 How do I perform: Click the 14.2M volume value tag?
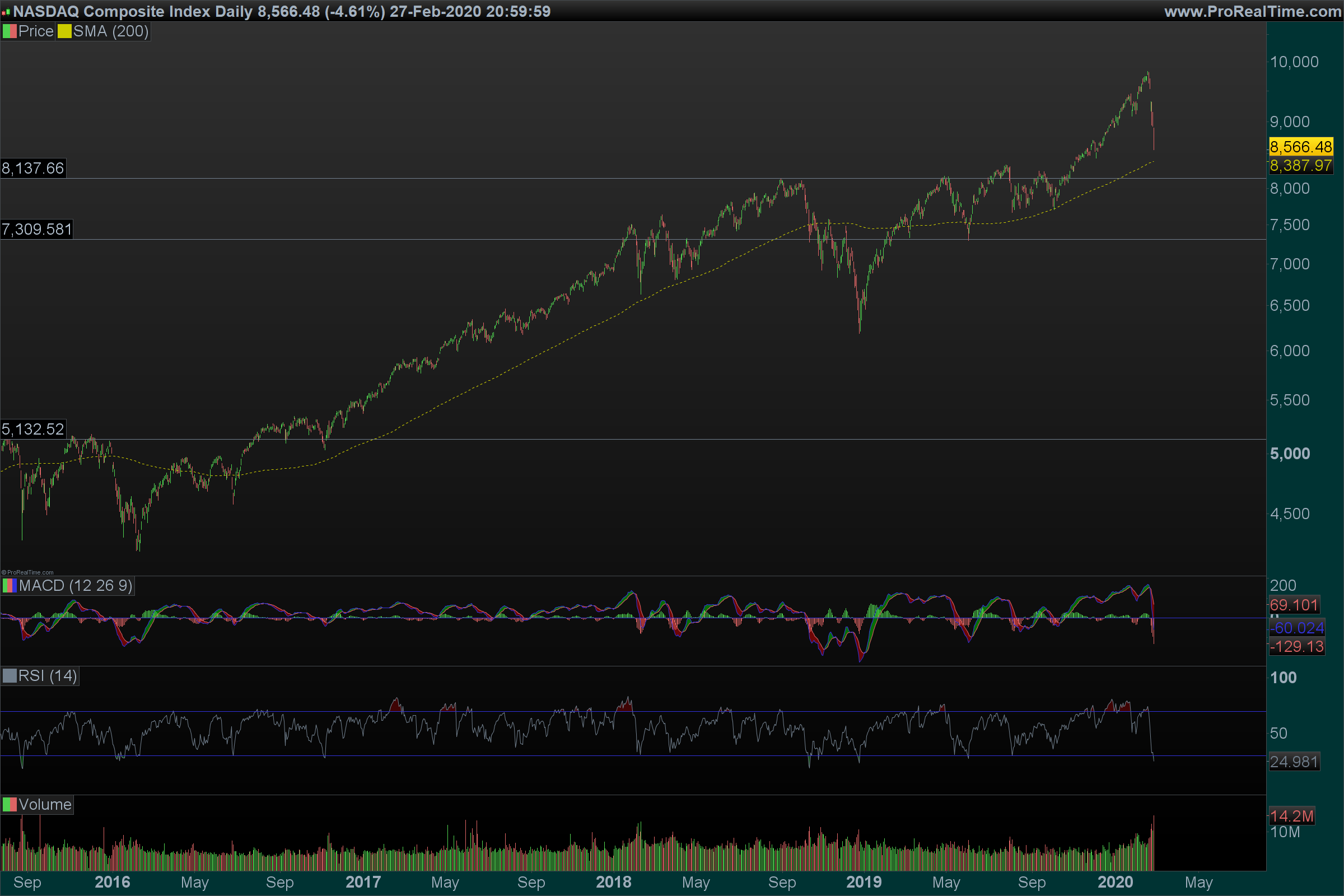coord(1291,816)
